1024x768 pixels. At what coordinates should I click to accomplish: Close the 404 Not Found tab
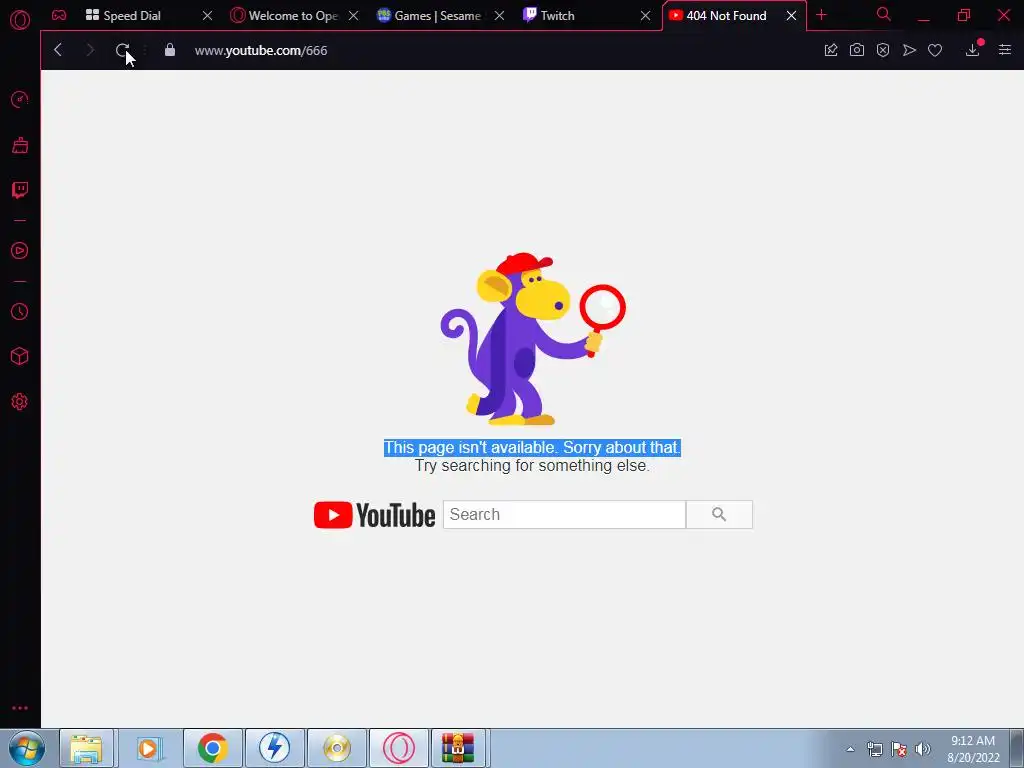792,16
